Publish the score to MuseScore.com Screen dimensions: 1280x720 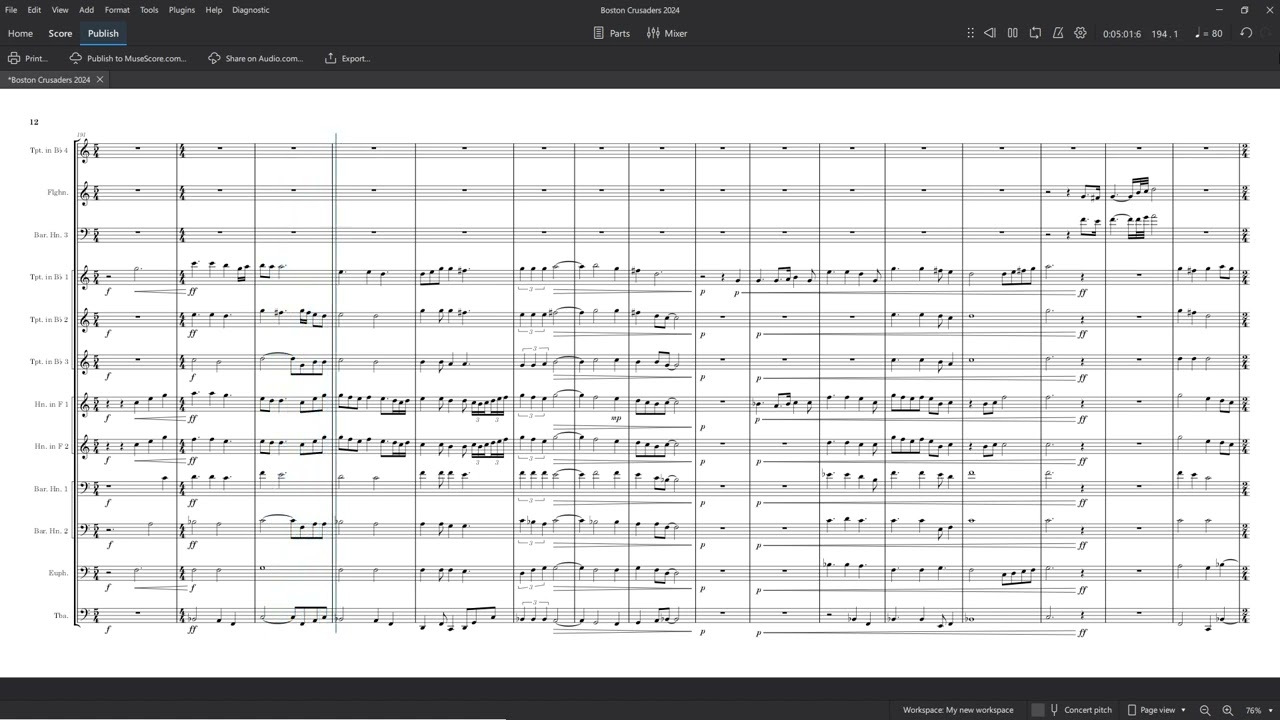click(x=128, y=58)
